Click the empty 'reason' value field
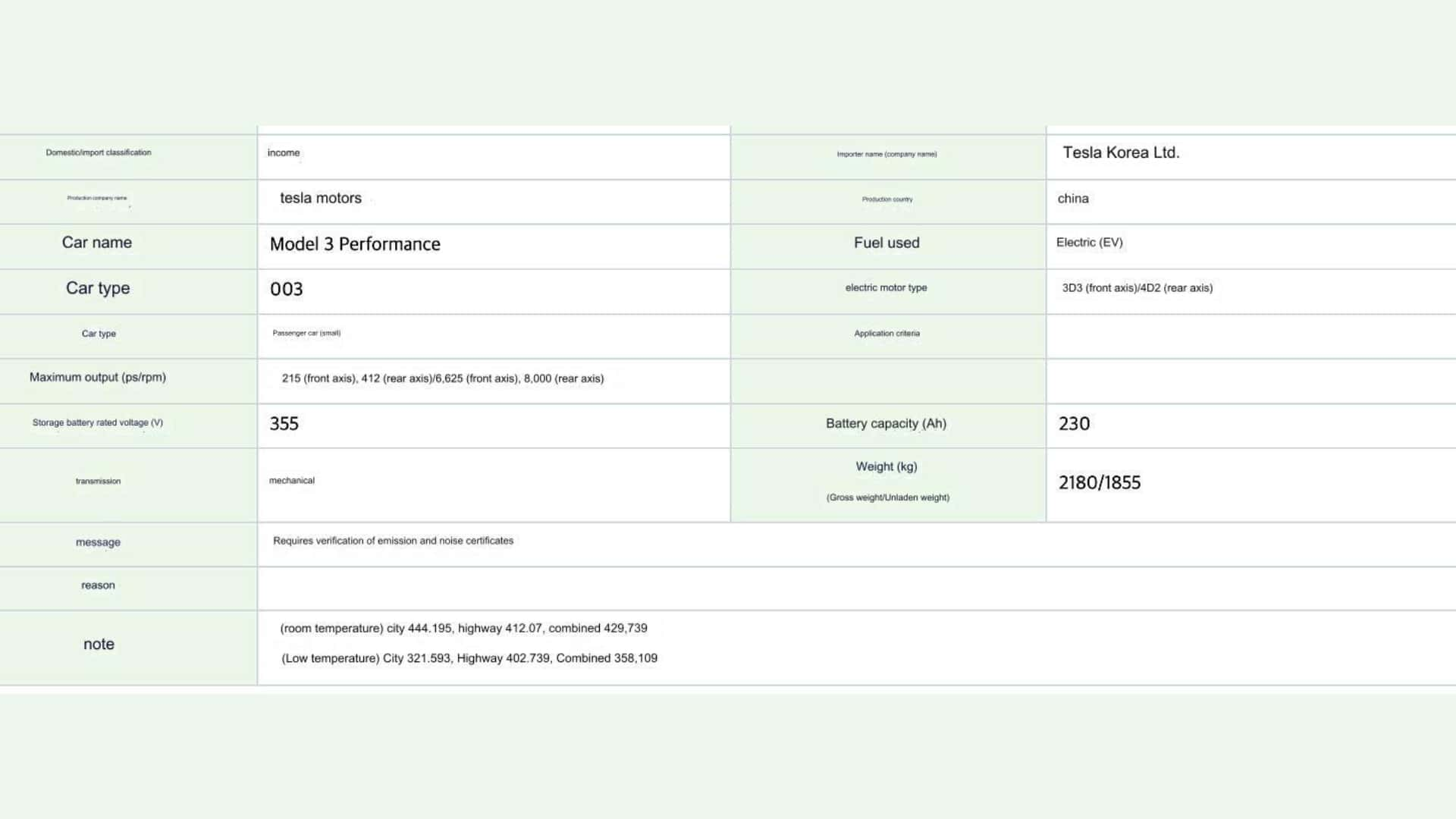The height and width of the screenshot is (819, 1456). point(855,588)
